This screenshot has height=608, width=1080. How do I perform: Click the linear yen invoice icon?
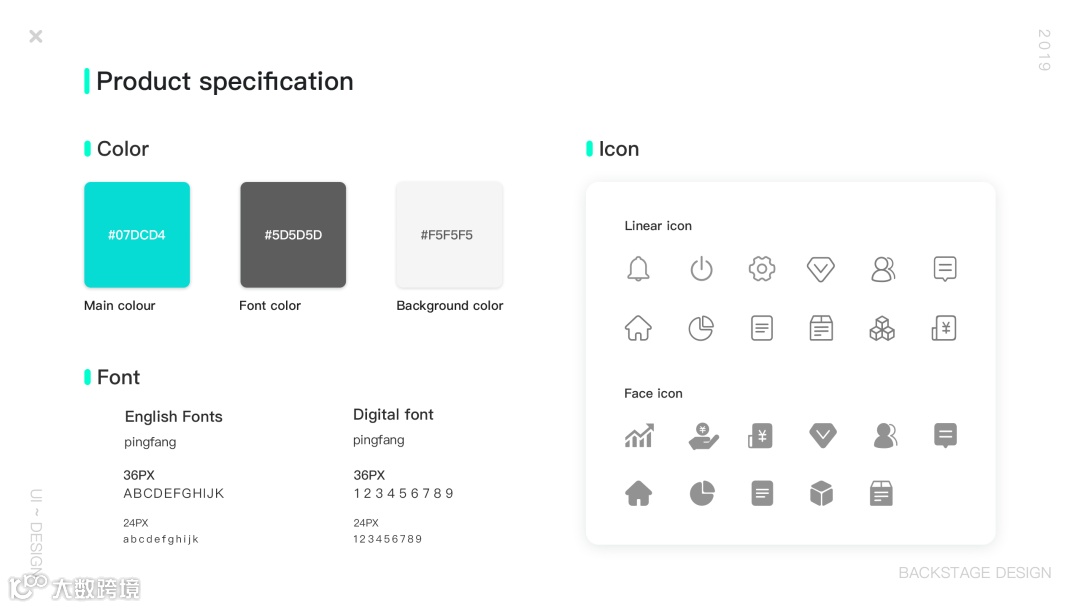(944, 328)
